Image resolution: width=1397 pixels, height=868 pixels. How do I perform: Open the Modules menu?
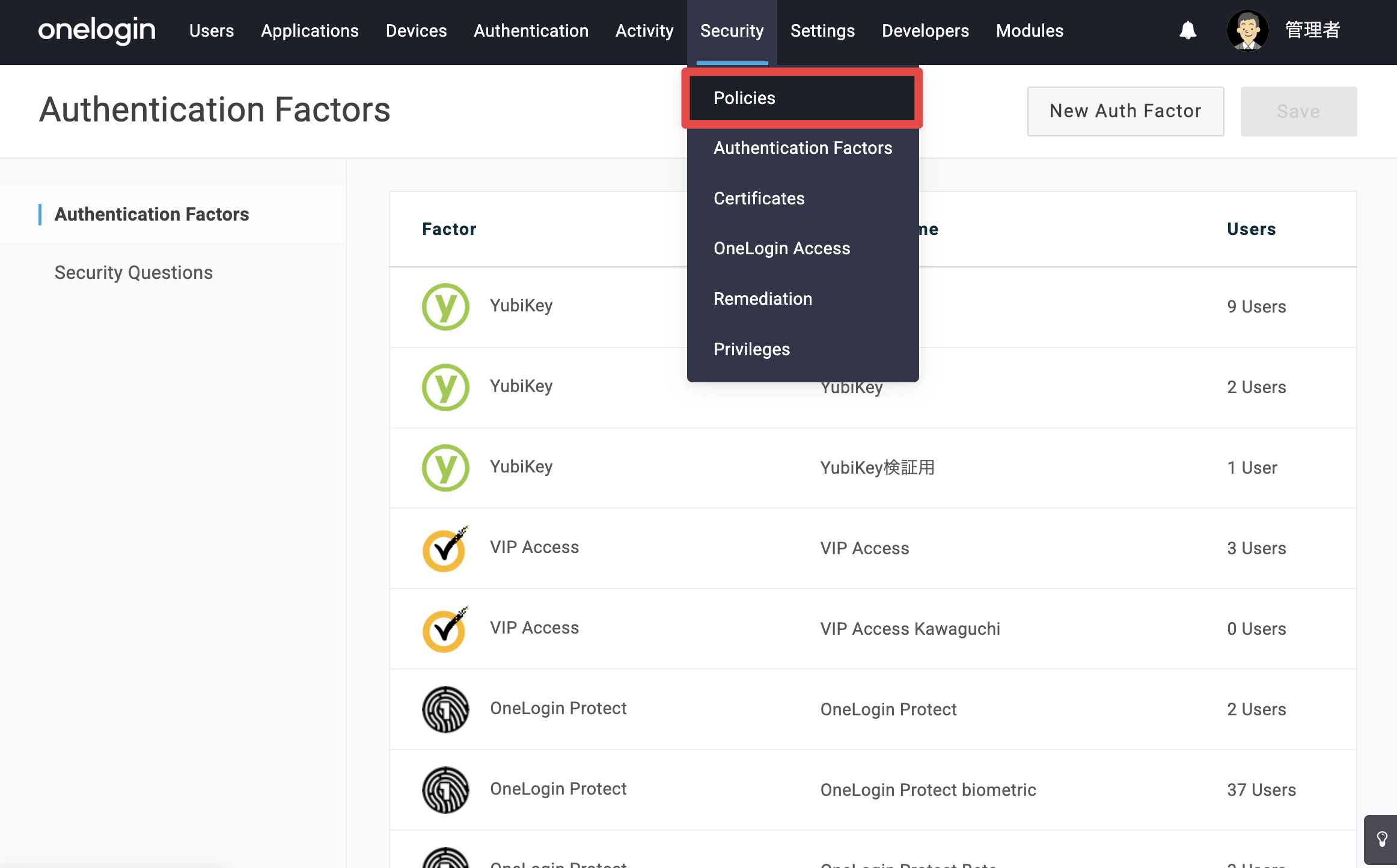click(1030, 31)
